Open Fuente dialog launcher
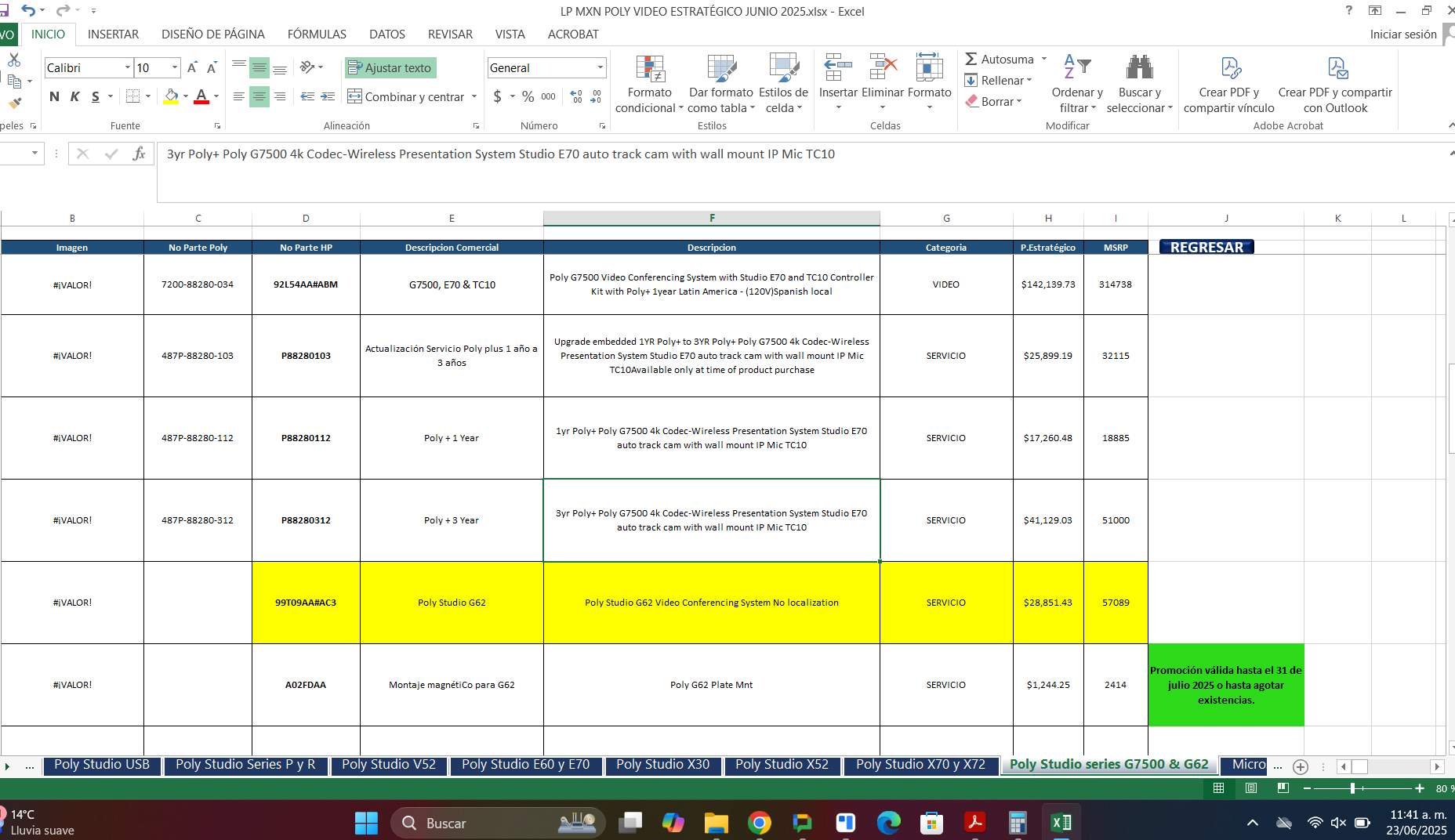Image resolution: width=1455 pixels, height=840 pixels. 217,125
